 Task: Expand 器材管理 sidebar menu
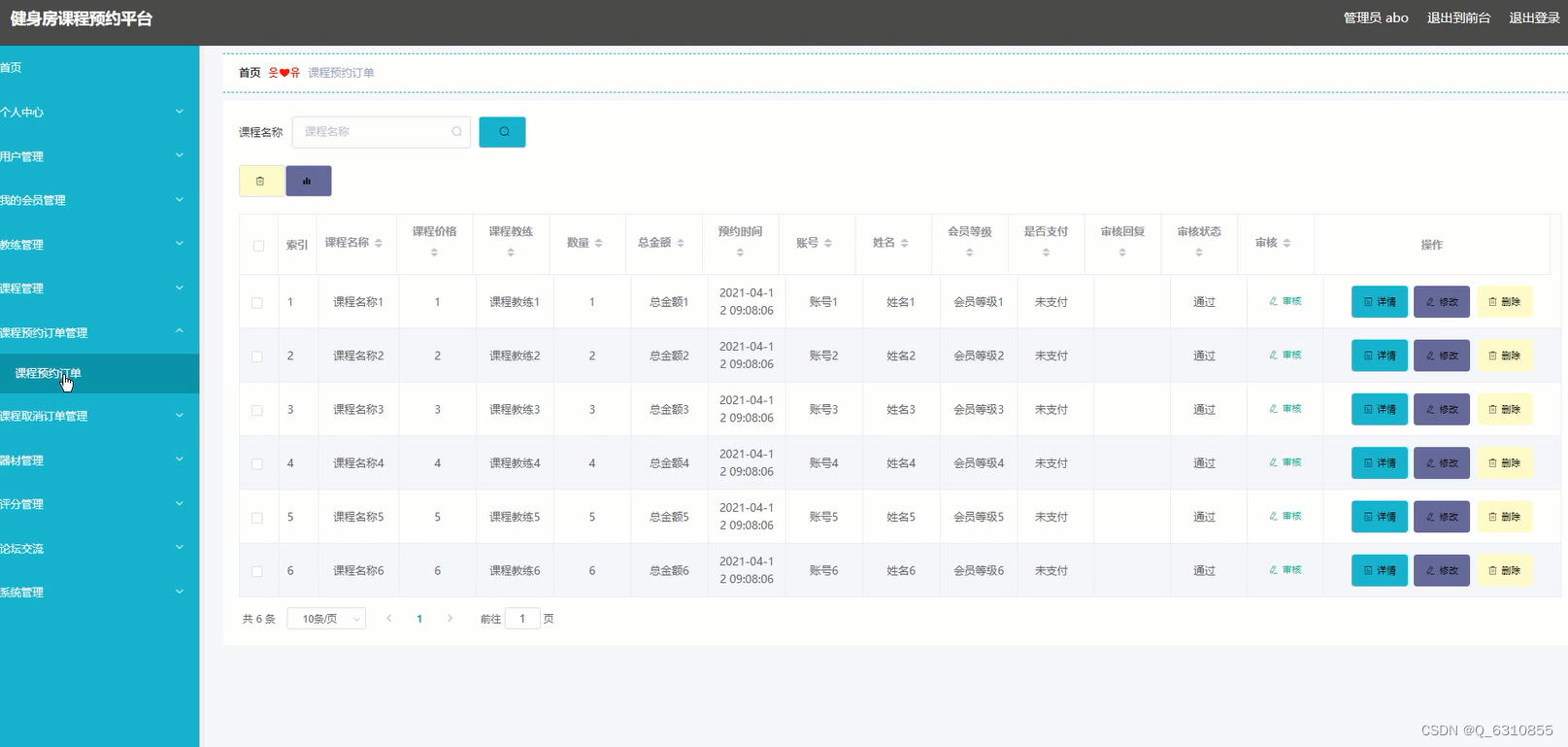pyautogui.click(x=99, y=460)
